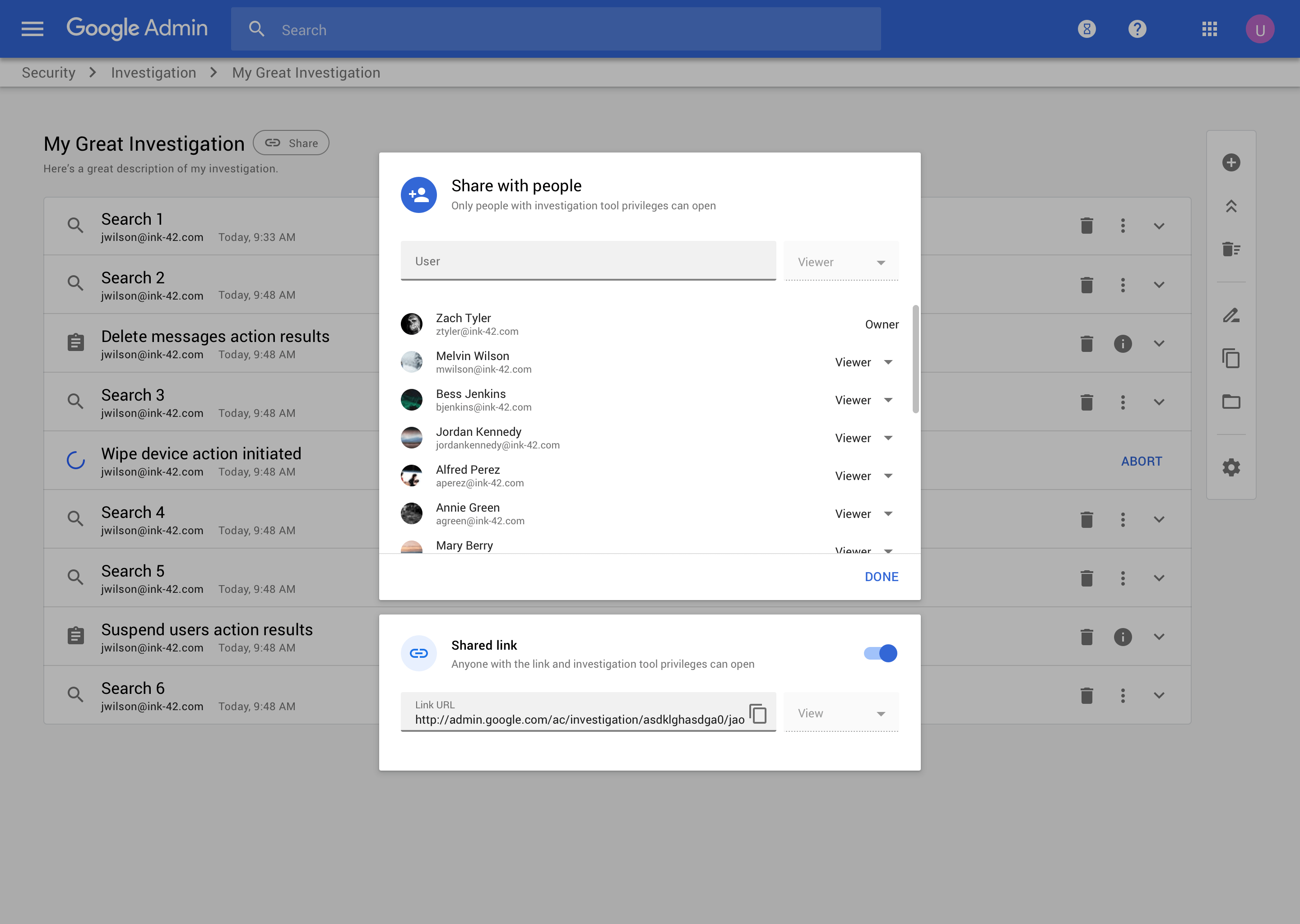
Task: Click the User input field
Action: click(588, 261)
